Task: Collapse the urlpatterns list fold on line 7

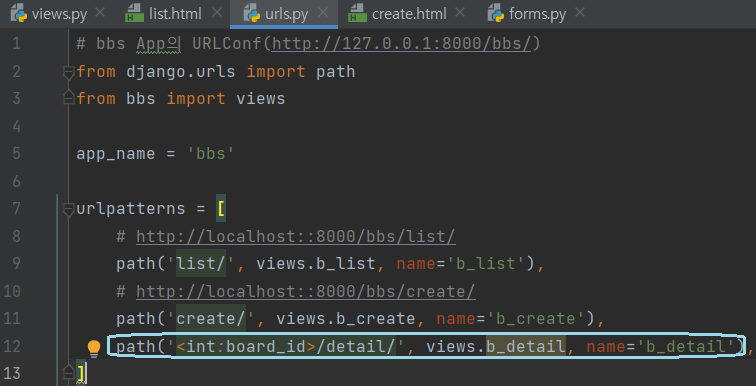Action: pyautogui.click(x=68, y=209)
